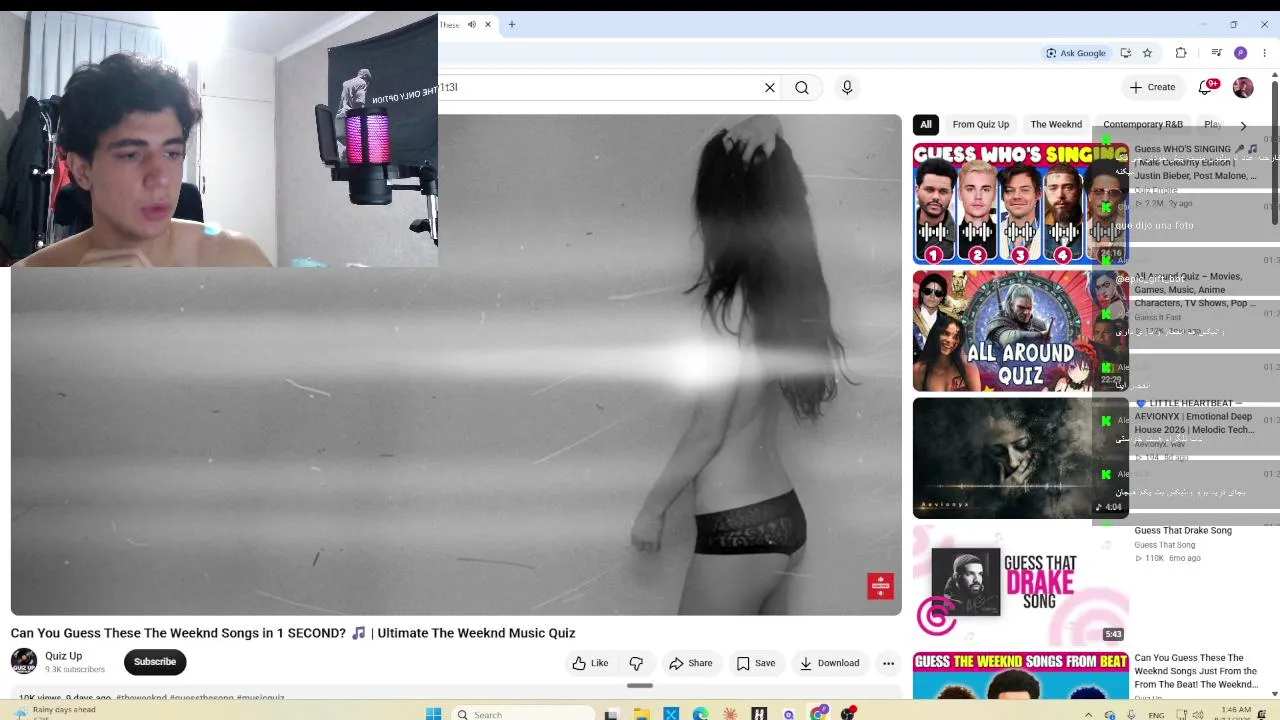Open Guess The Weeknd Songs From Beat thumbnail
The width and height of the screenshot is (1280, 720).
tap(1020, 676)
